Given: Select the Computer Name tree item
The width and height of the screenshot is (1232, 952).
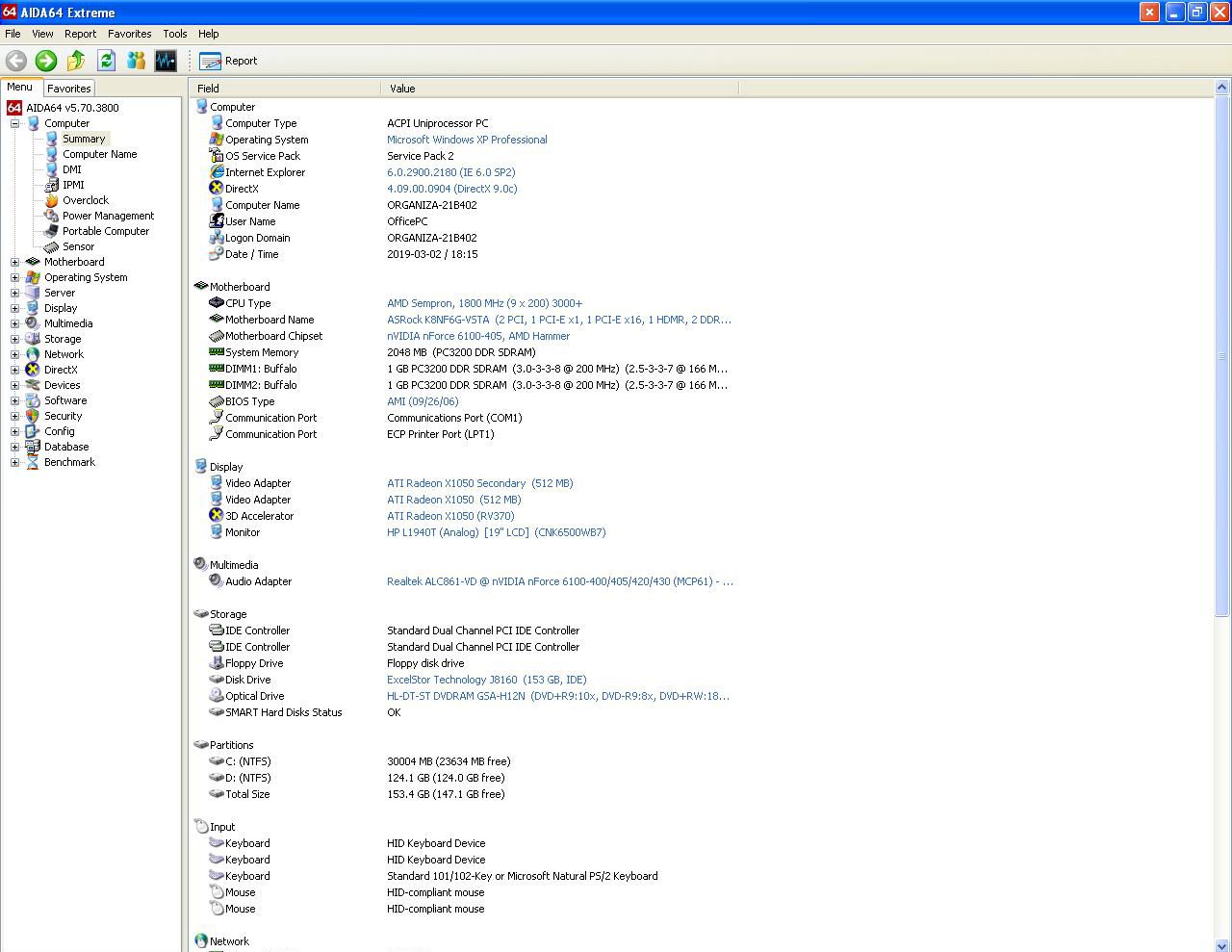Looking at the screenshot, I should [99, 154].
